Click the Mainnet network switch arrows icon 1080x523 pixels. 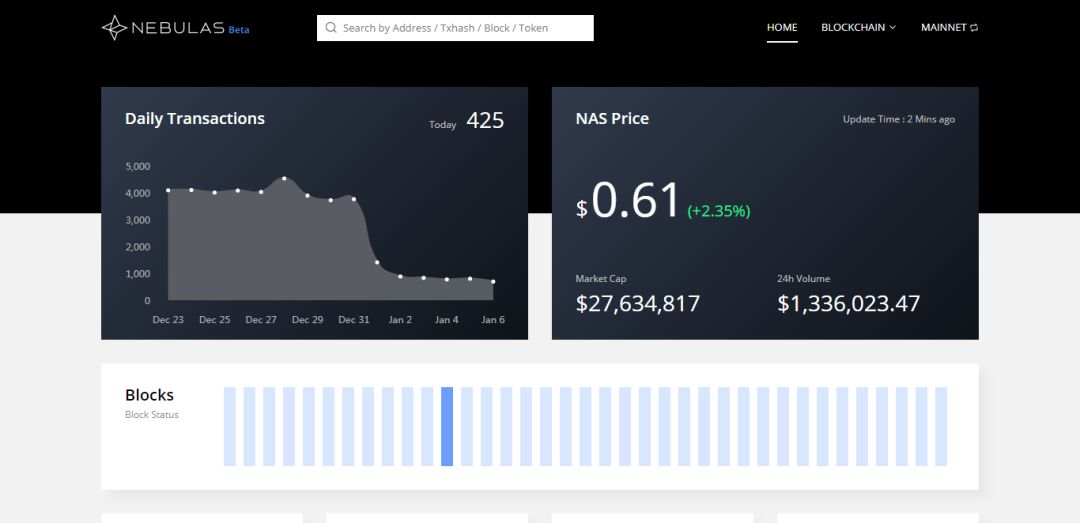974,28
